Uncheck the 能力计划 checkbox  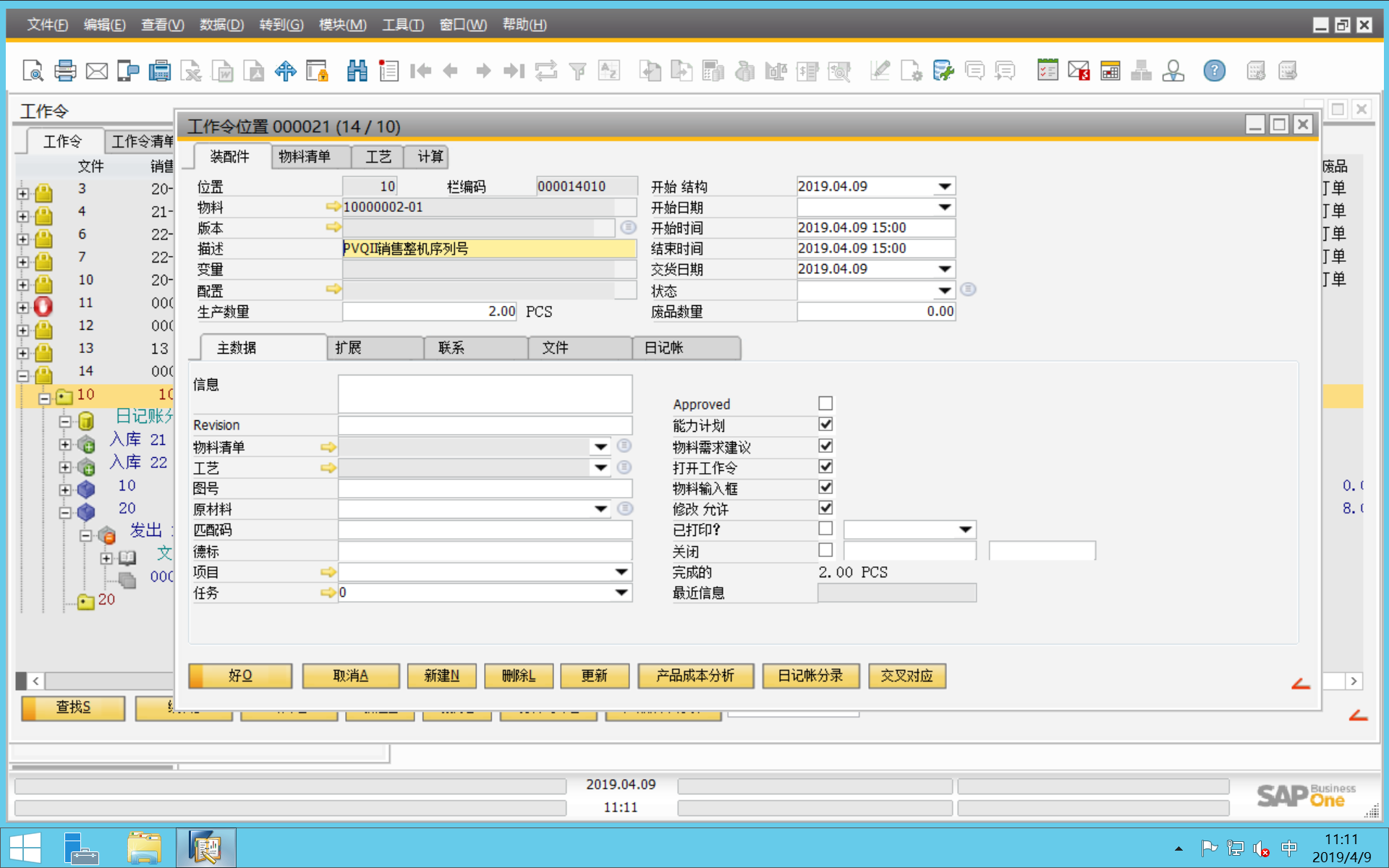[x=825, y=425]
